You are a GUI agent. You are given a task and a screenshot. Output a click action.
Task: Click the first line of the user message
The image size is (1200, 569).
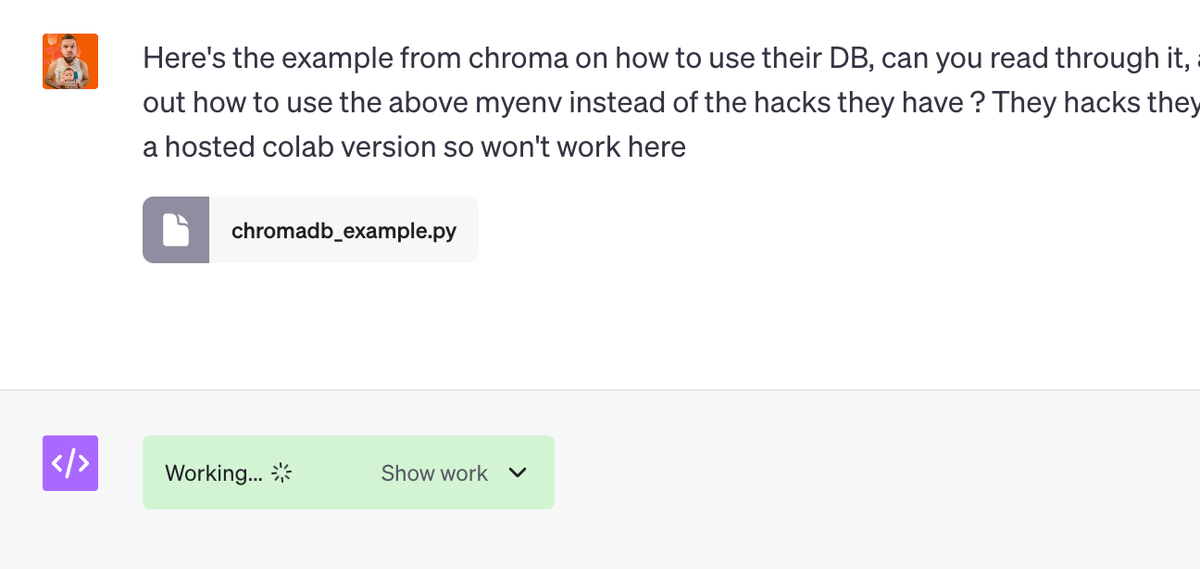click(x=660, y=58)
